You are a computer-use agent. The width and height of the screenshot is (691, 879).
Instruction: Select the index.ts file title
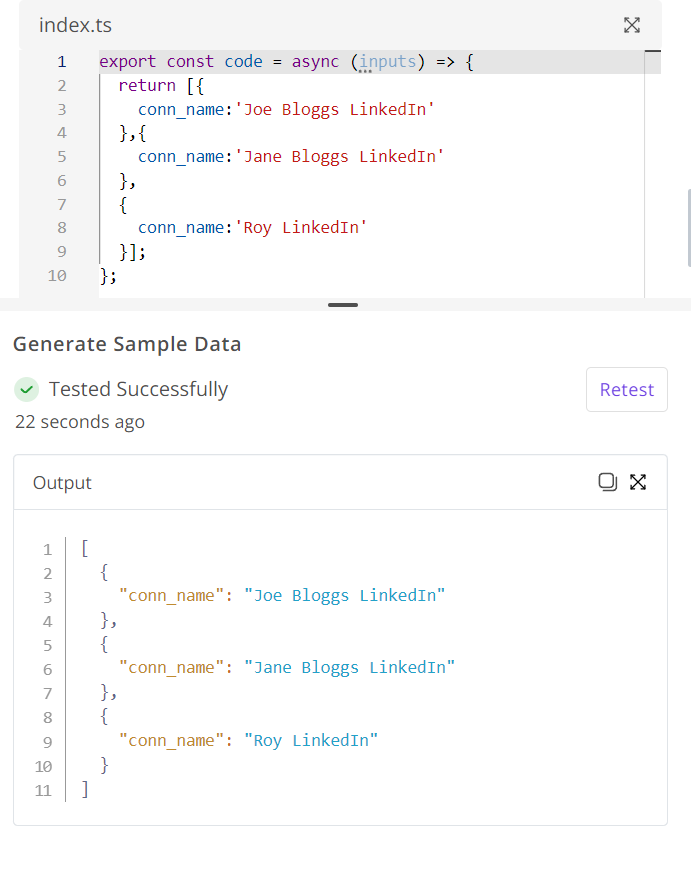75,25
